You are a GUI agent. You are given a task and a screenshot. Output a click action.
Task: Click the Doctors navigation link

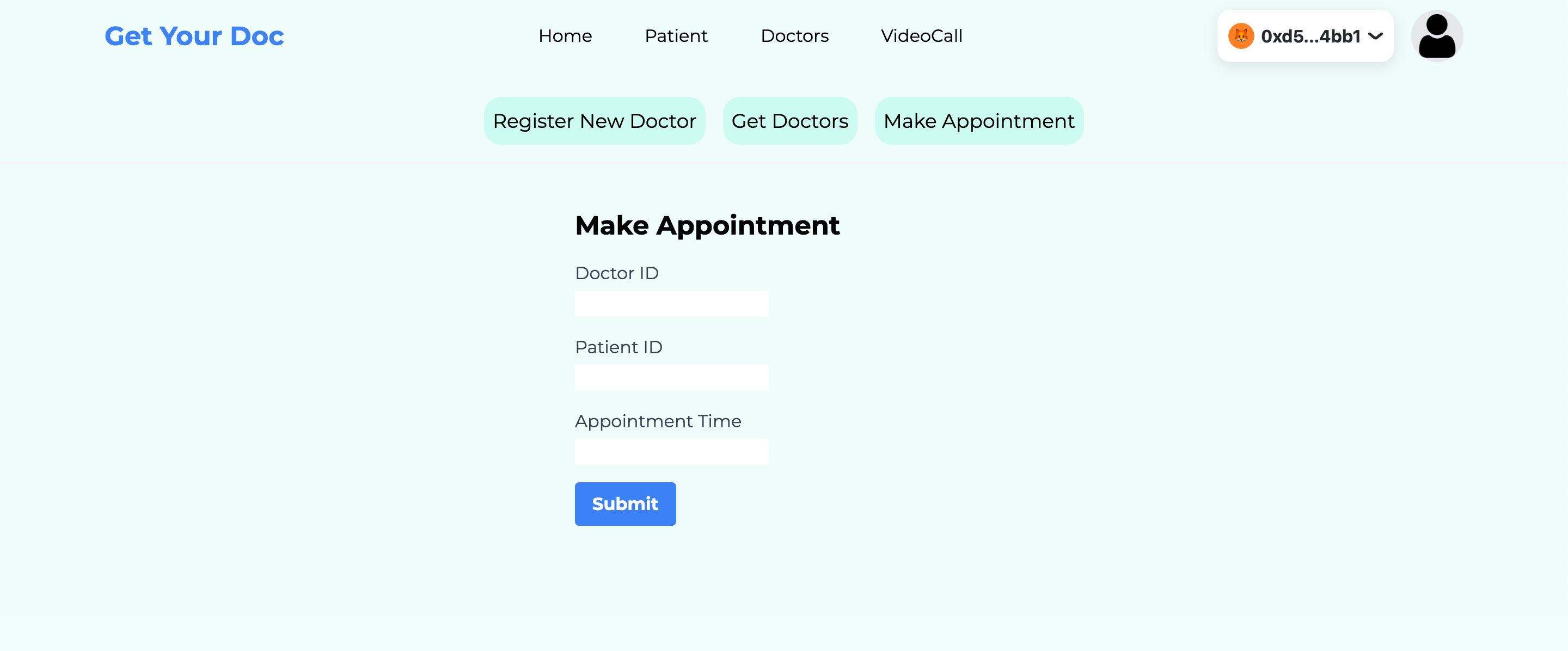[794, 36]
